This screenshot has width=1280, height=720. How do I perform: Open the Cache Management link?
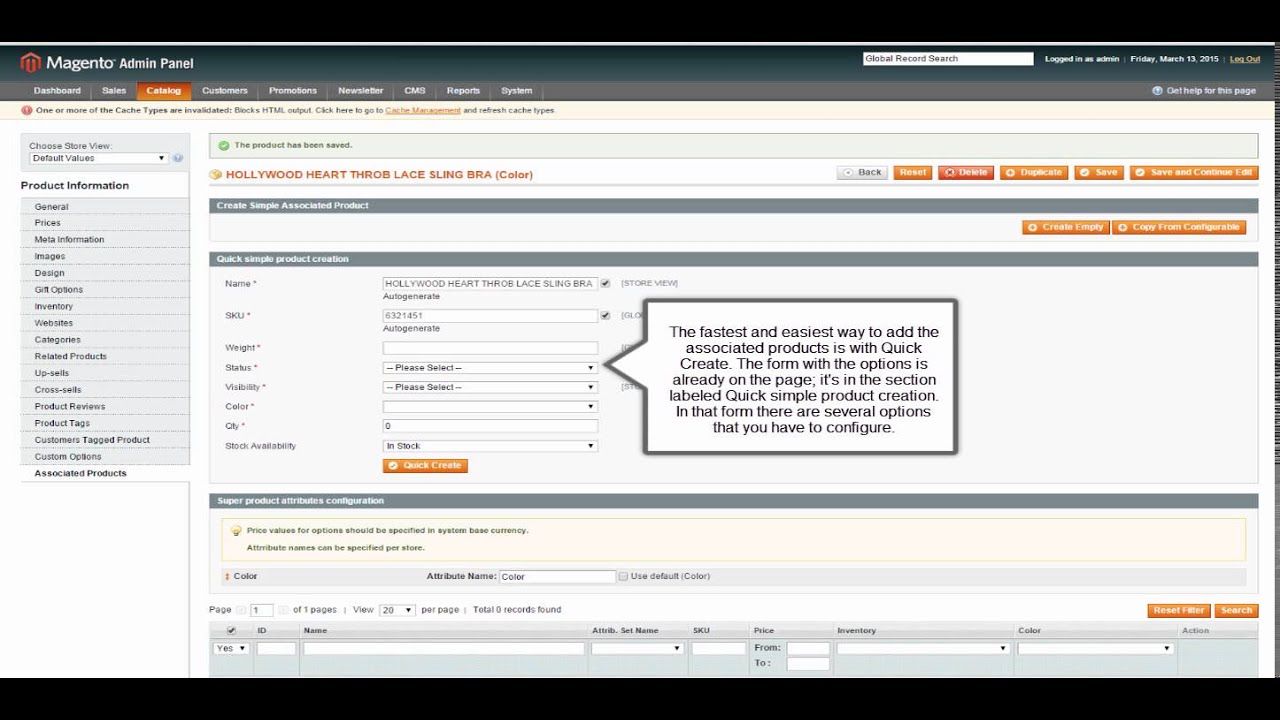click(x=423, y=111)
